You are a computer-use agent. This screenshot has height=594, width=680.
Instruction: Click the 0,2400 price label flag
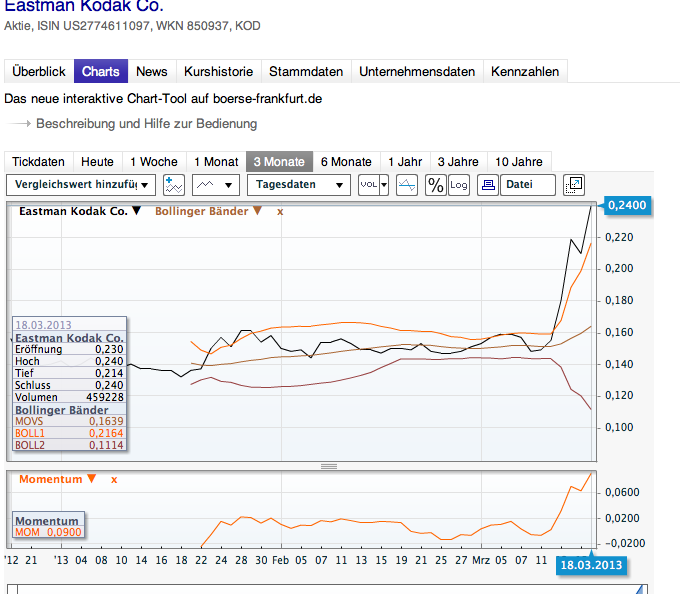click(626, 205)
